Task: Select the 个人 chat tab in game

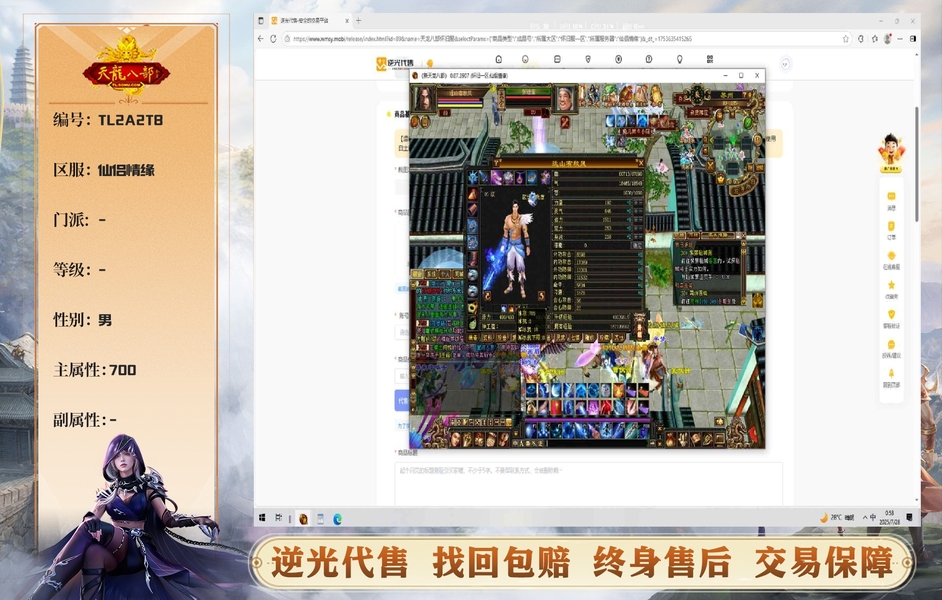Action: (x=445, y=274)
